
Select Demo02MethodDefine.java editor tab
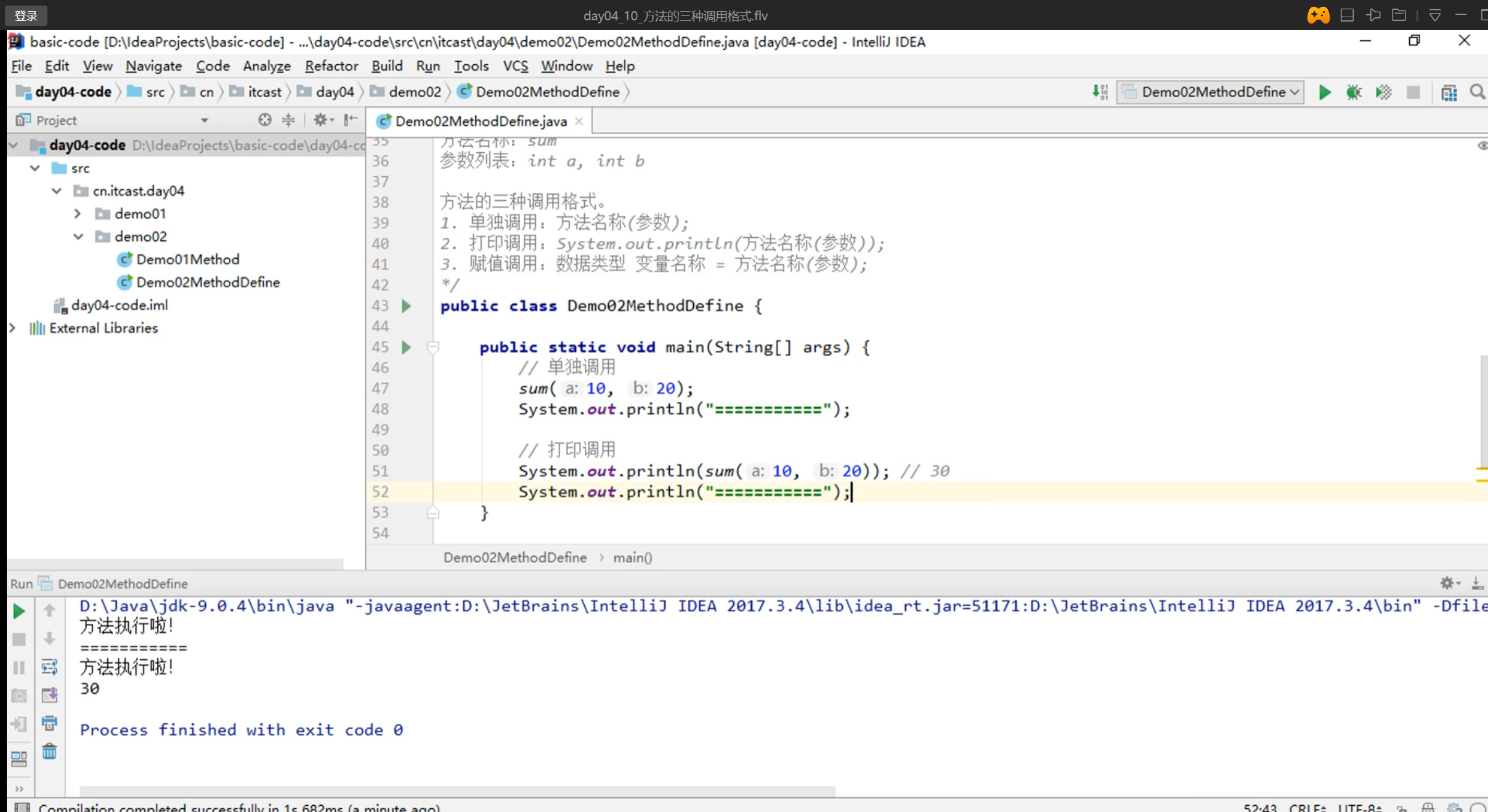point(480,121)
